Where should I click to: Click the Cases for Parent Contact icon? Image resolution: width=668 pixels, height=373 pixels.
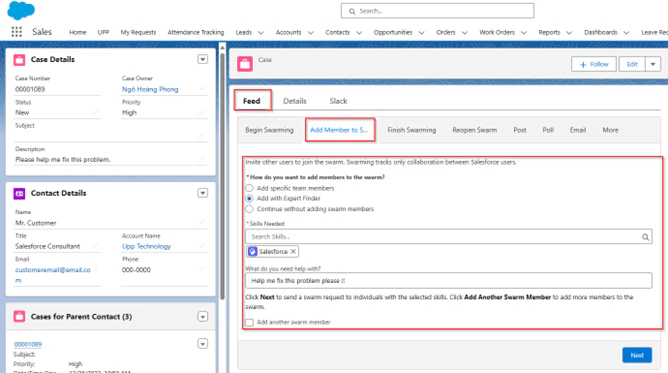tap(19, 316)
